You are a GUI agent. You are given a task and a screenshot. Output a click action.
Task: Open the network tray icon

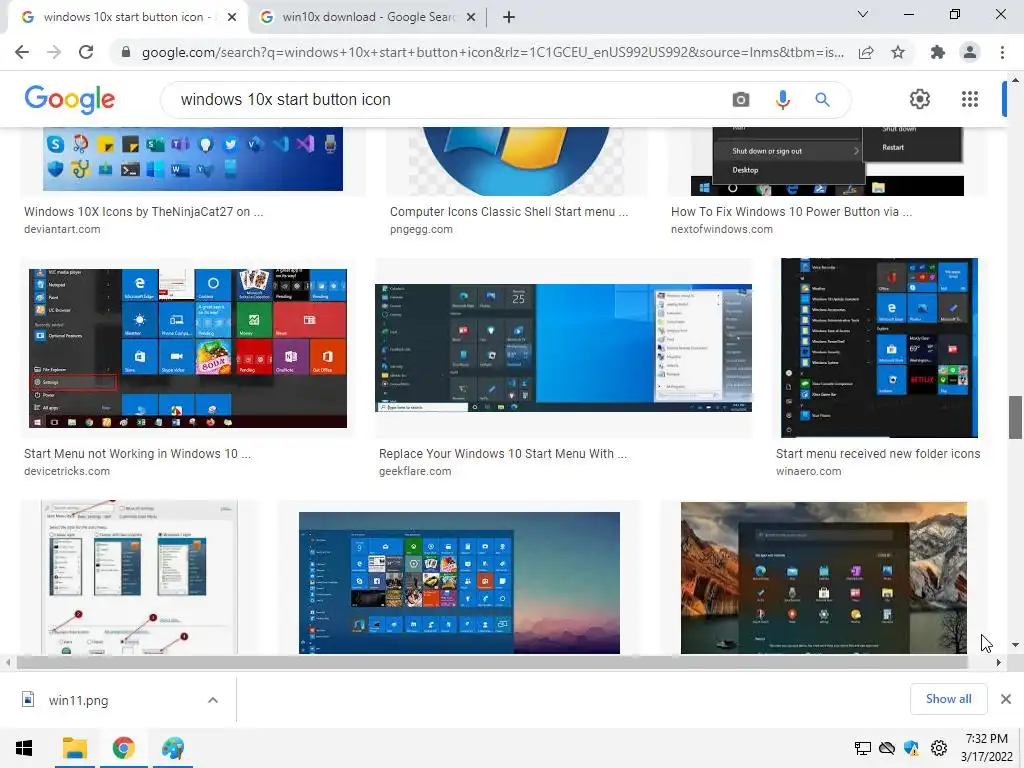pos(863,748)
